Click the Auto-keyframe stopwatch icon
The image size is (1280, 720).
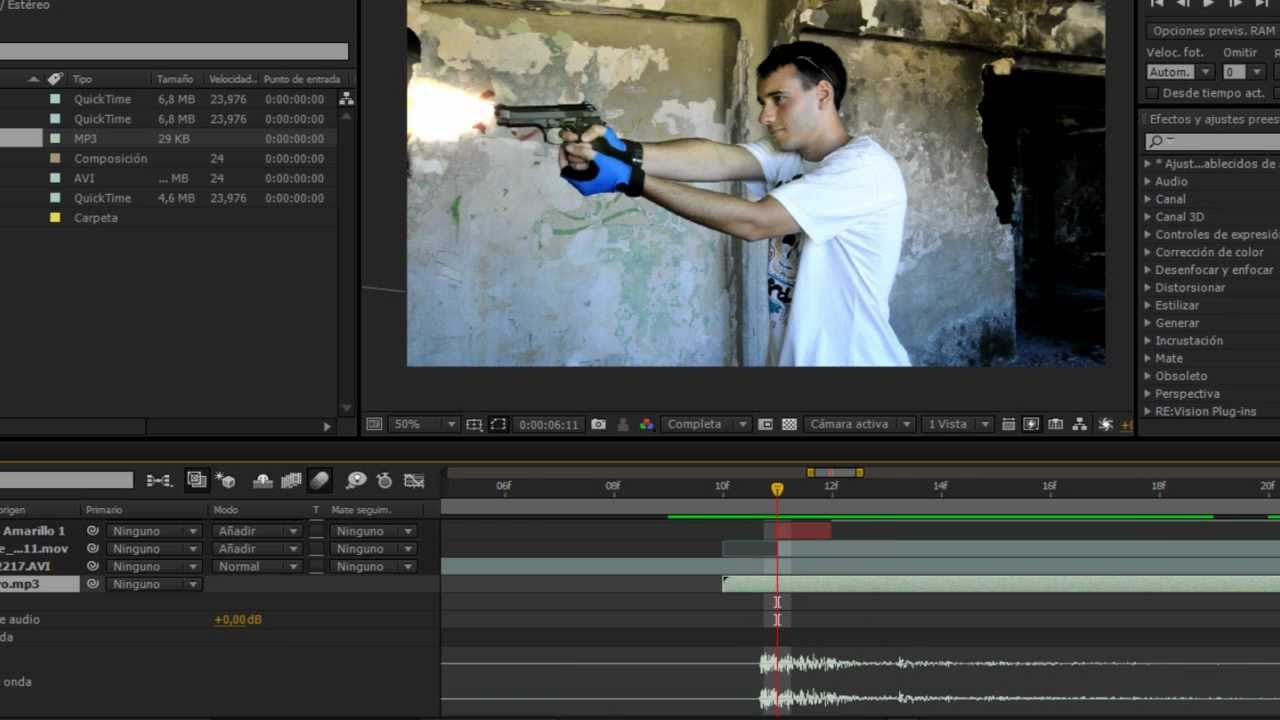click(x=384, y=481)
